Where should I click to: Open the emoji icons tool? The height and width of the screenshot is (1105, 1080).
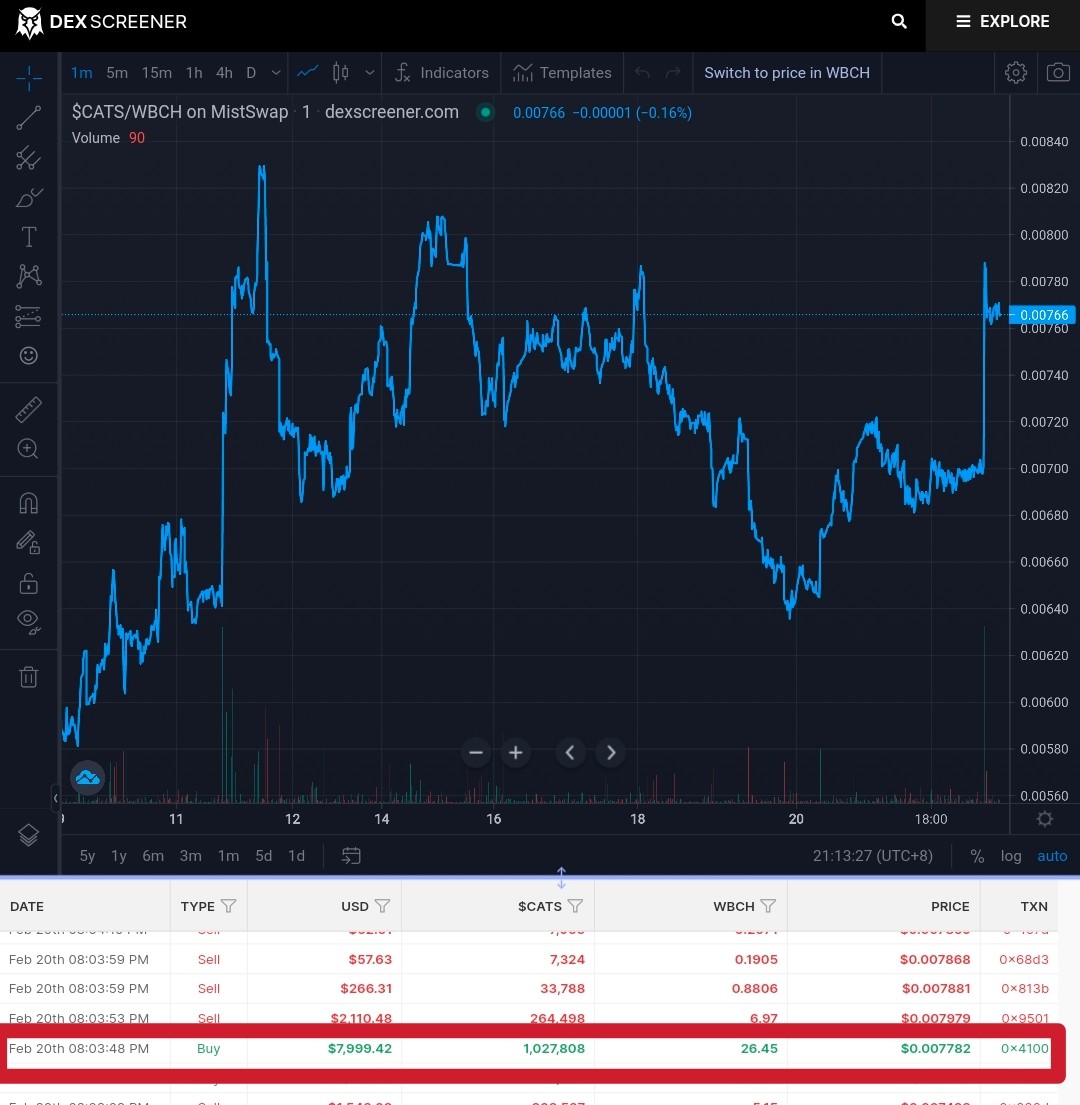point(28,355)
